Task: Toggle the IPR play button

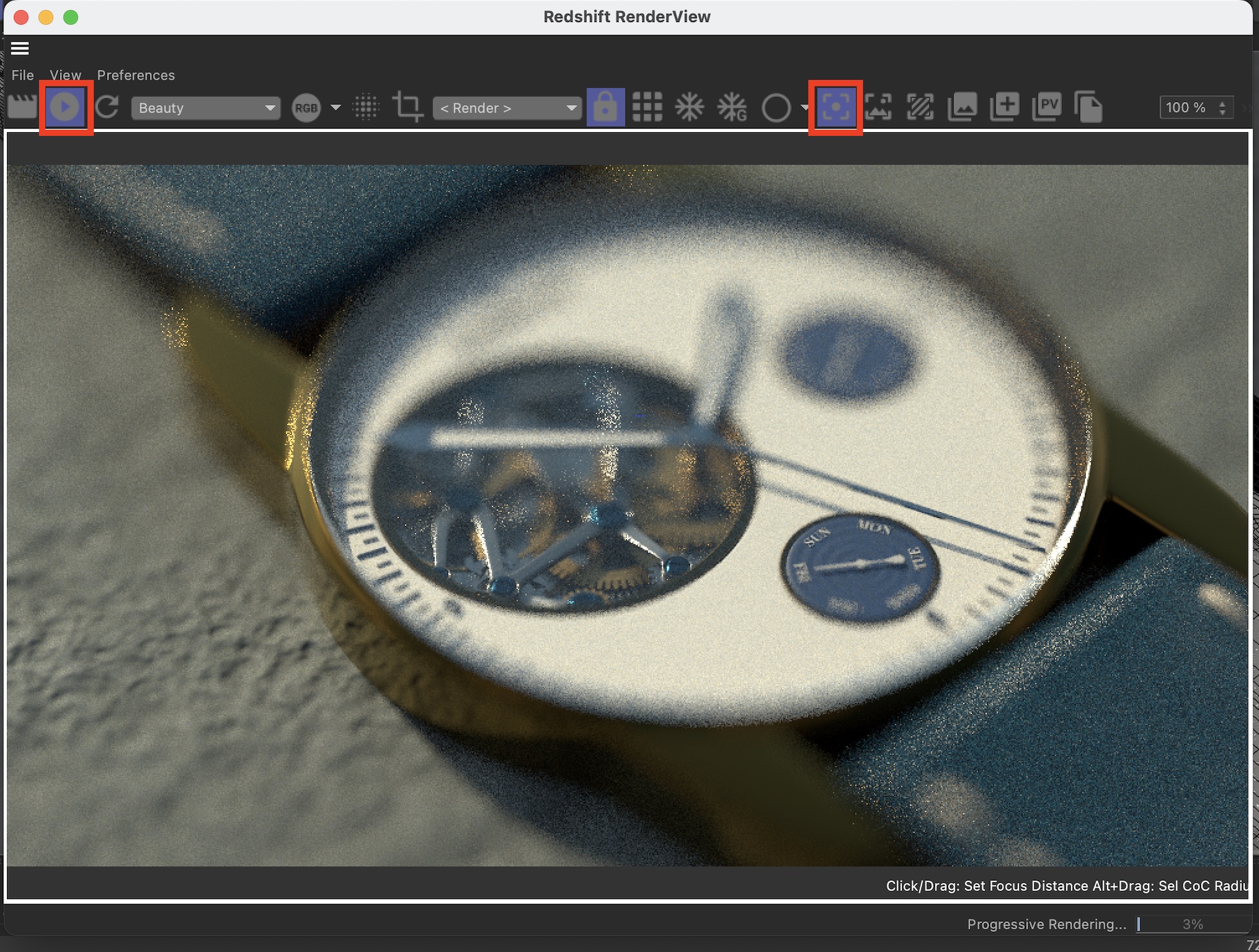Action: click(x=65, y=107)
